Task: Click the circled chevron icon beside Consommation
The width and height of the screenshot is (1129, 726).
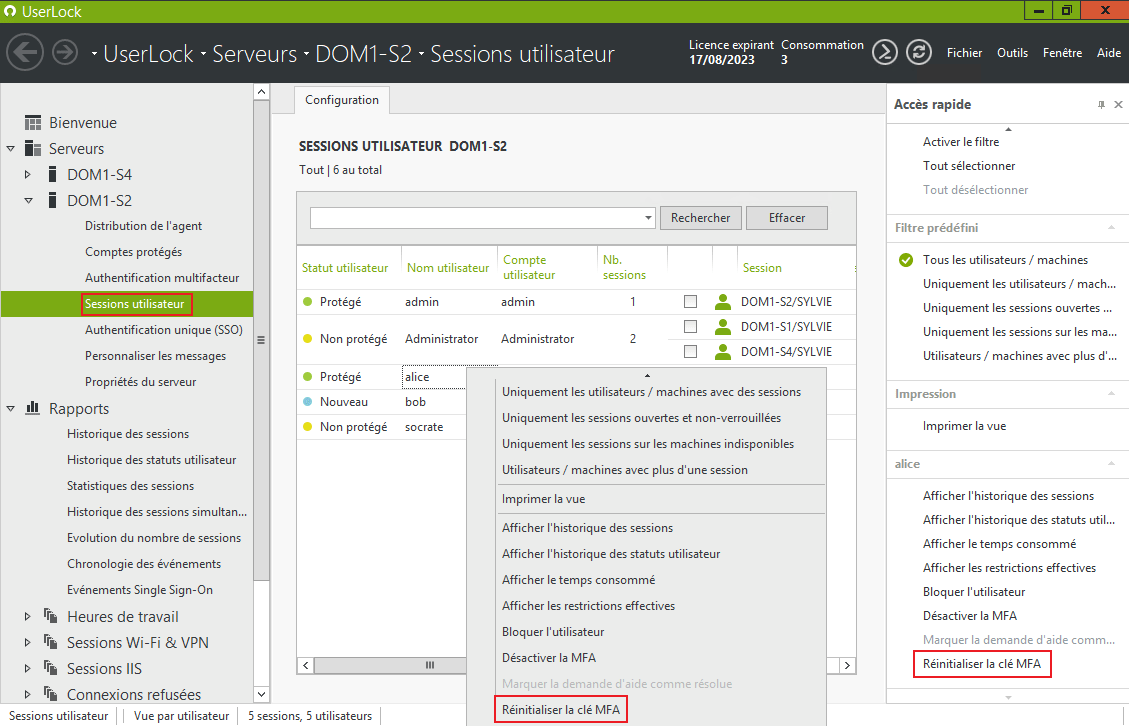Action: click(x=884, y=53)
